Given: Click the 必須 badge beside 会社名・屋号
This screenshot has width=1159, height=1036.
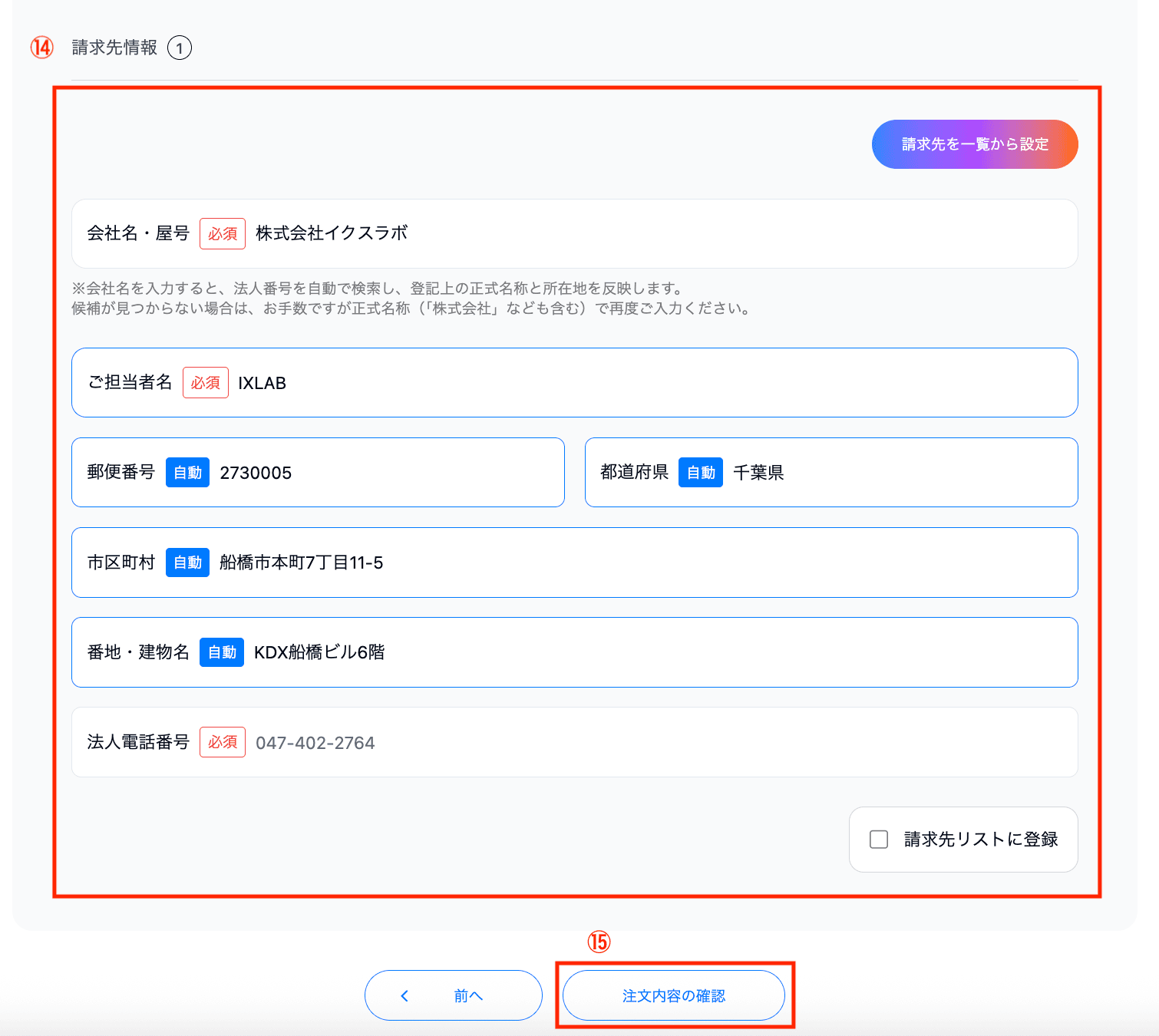Looking at the screenshot, I should pyautogui.click(x=223, y=234).
